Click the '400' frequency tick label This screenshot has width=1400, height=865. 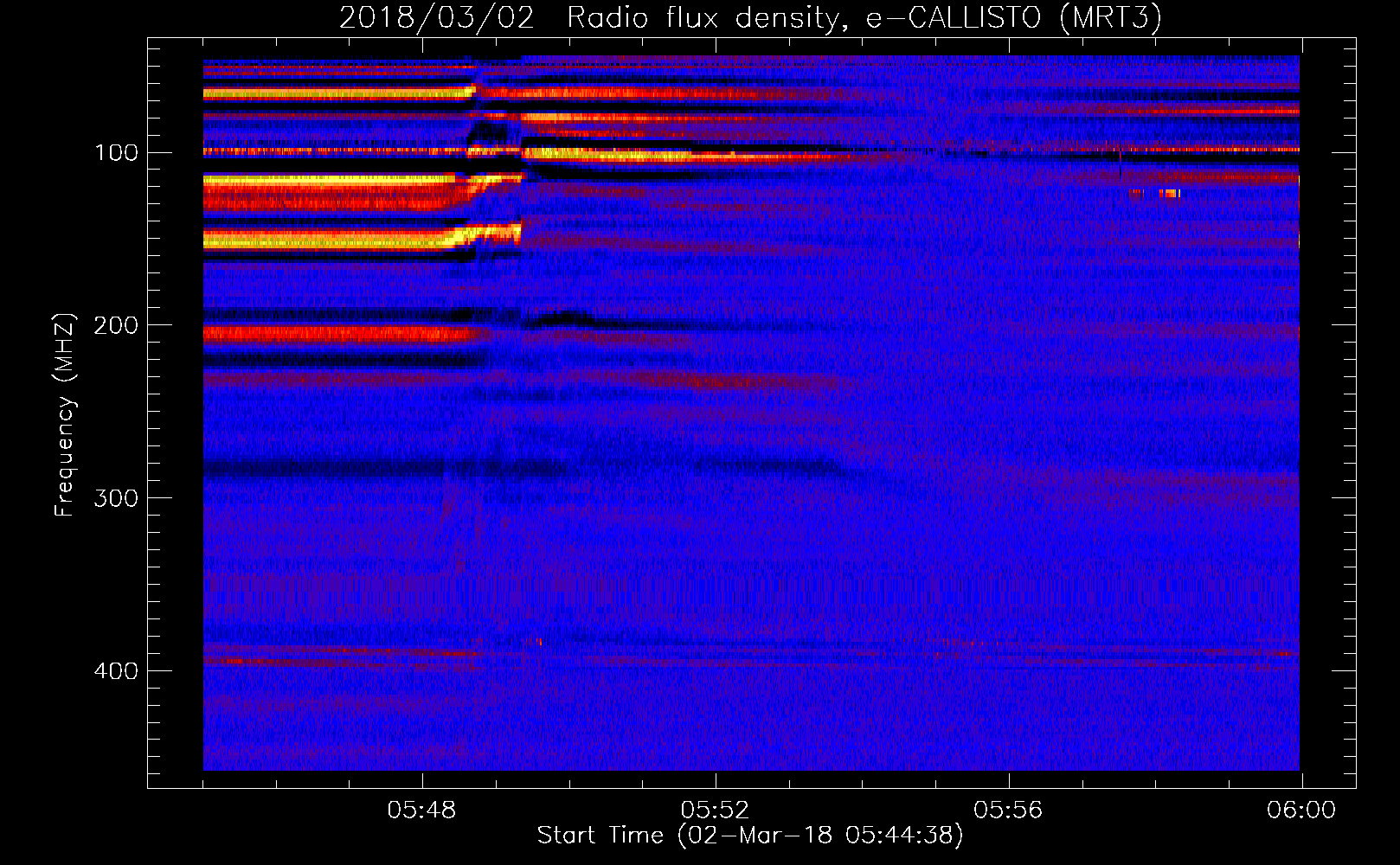tap(116, 671)
